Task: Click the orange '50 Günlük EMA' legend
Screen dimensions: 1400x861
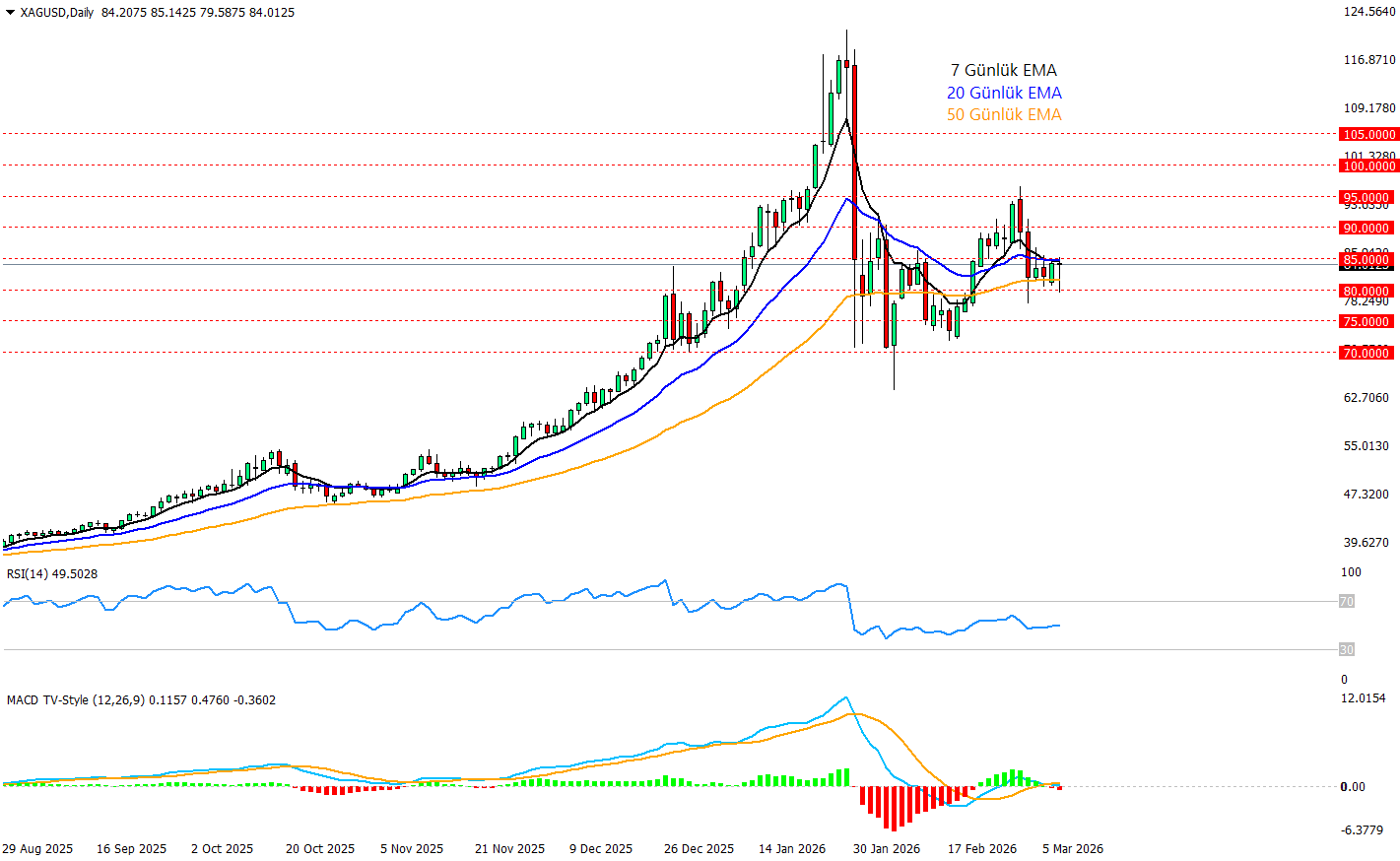Action: (1004, 115)
